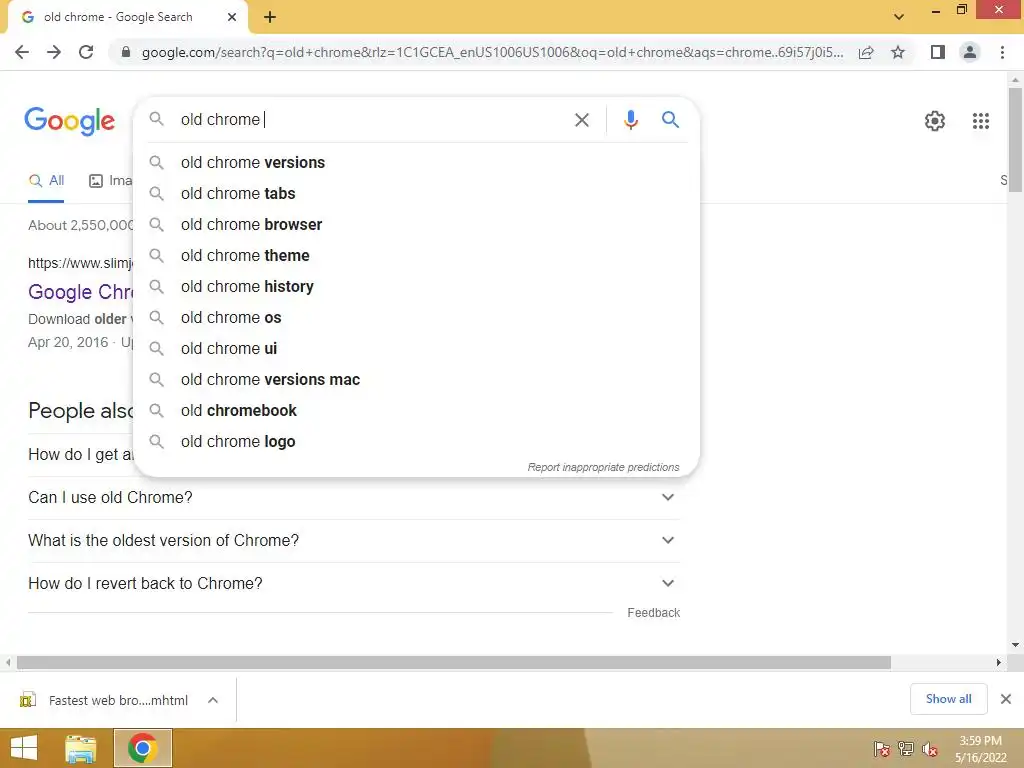Close the downloads bar
The image size is (1024, 768).
1006,699
